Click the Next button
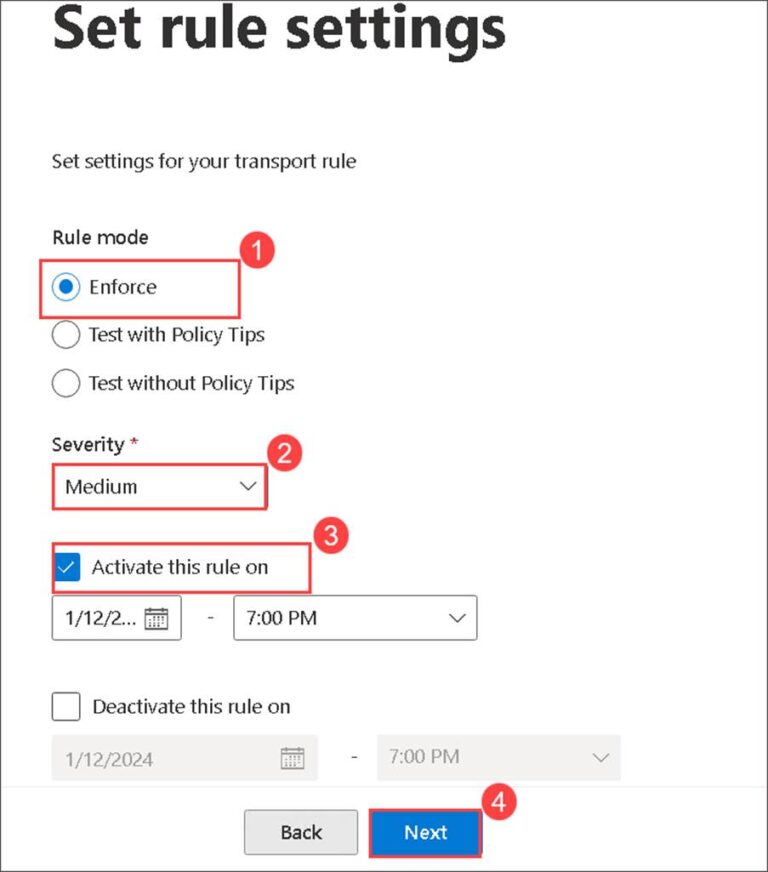 [426, 832]
